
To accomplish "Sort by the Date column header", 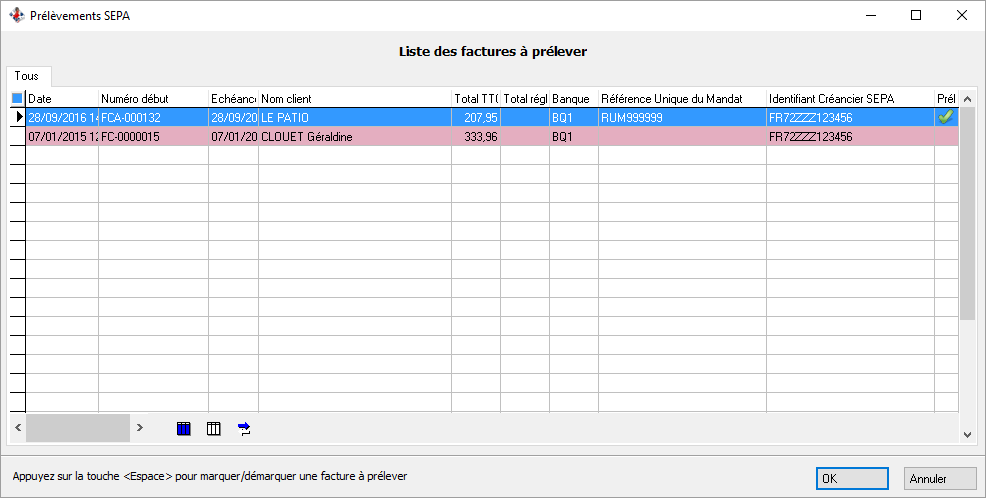I will pyautogui.click(x=61, y=98).
